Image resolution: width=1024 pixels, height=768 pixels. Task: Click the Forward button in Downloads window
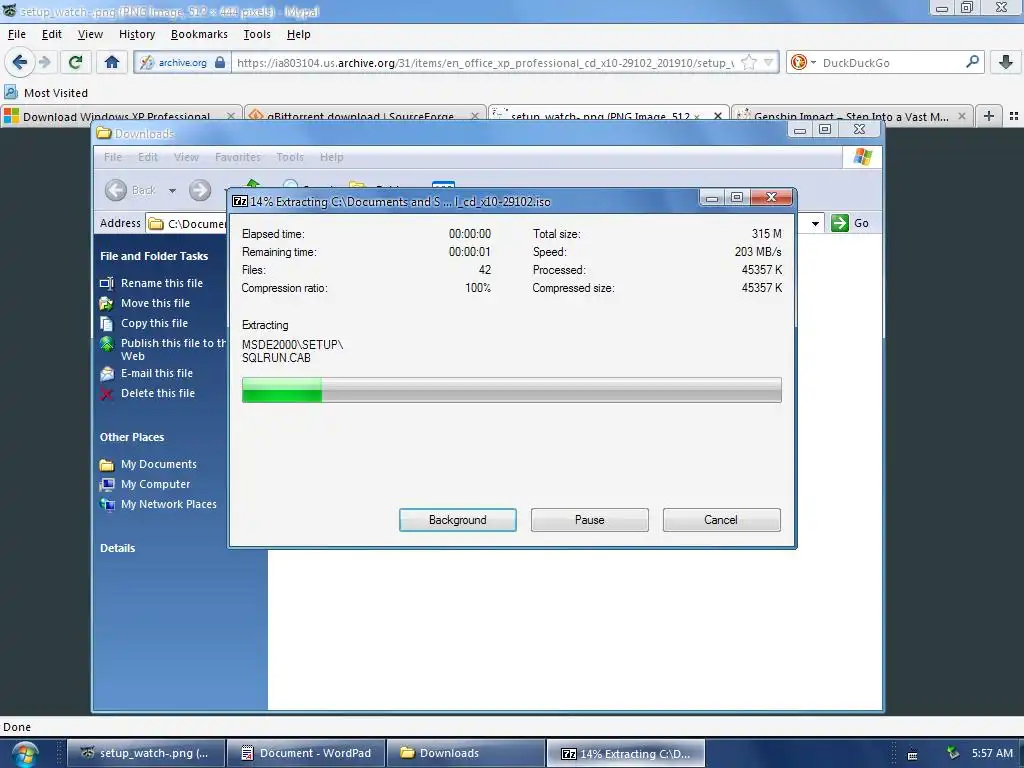(x=200, y=190)
